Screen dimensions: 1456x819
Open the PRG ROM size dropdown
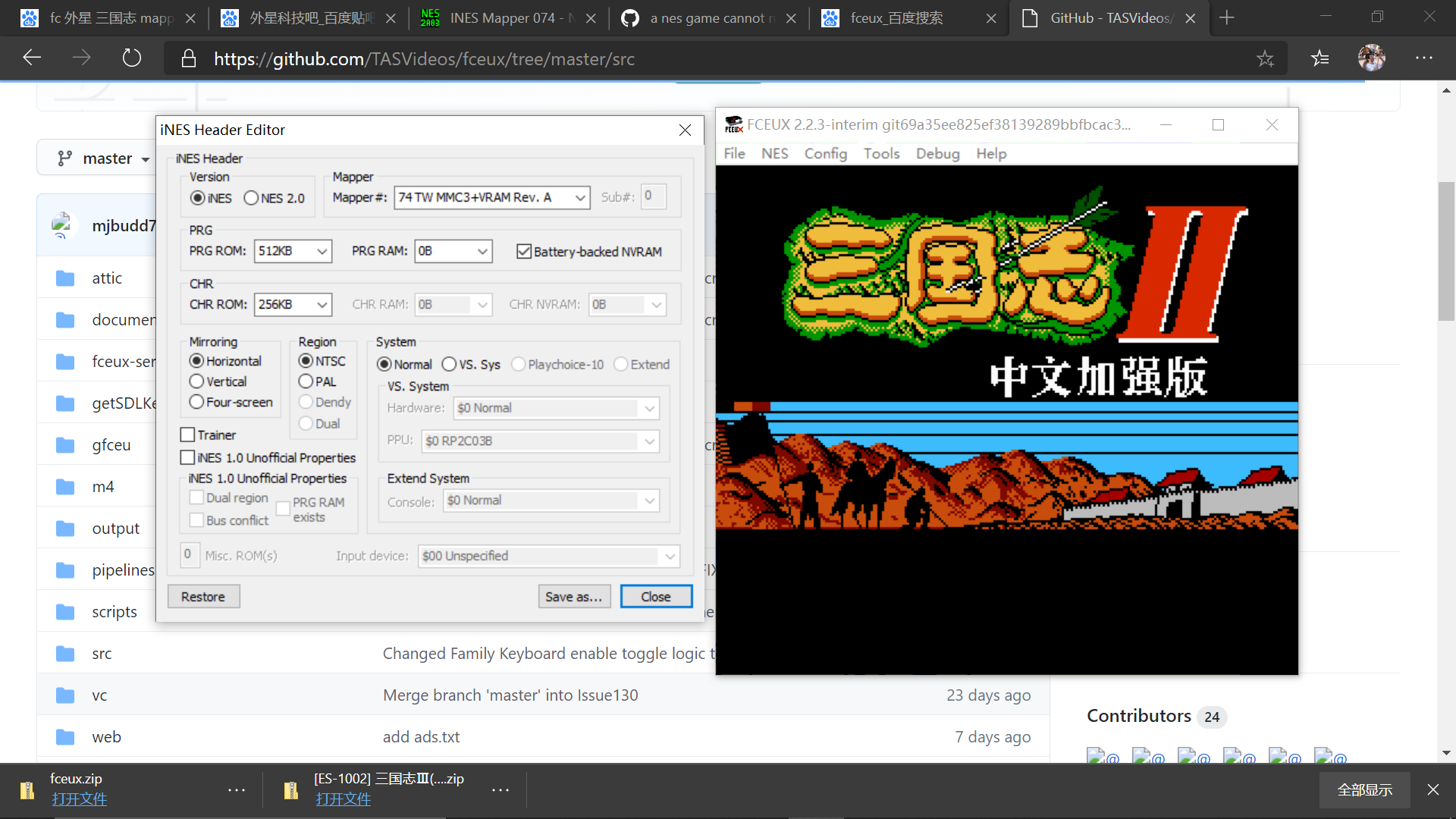point(322,251)
